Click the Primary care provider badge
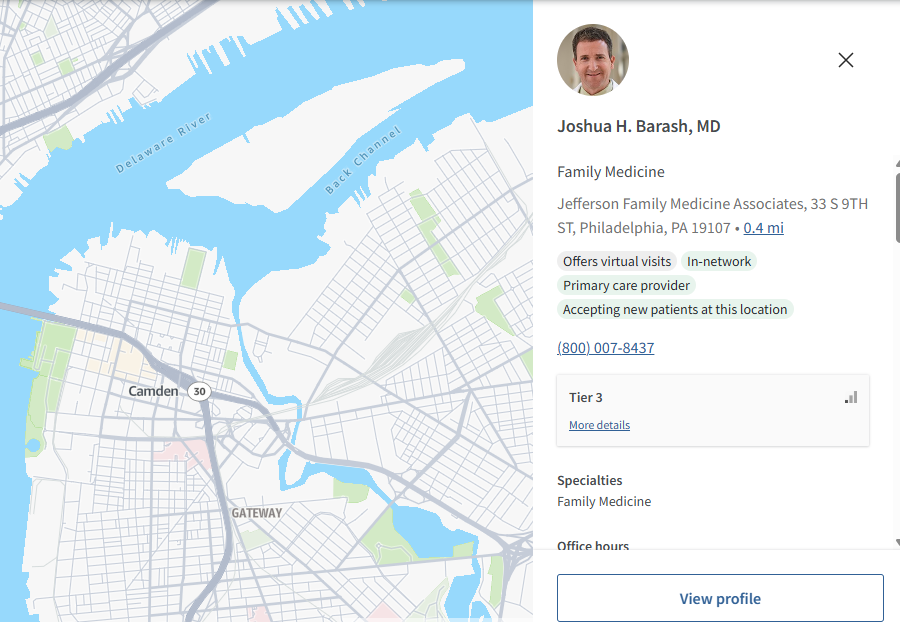 [626, 285]
